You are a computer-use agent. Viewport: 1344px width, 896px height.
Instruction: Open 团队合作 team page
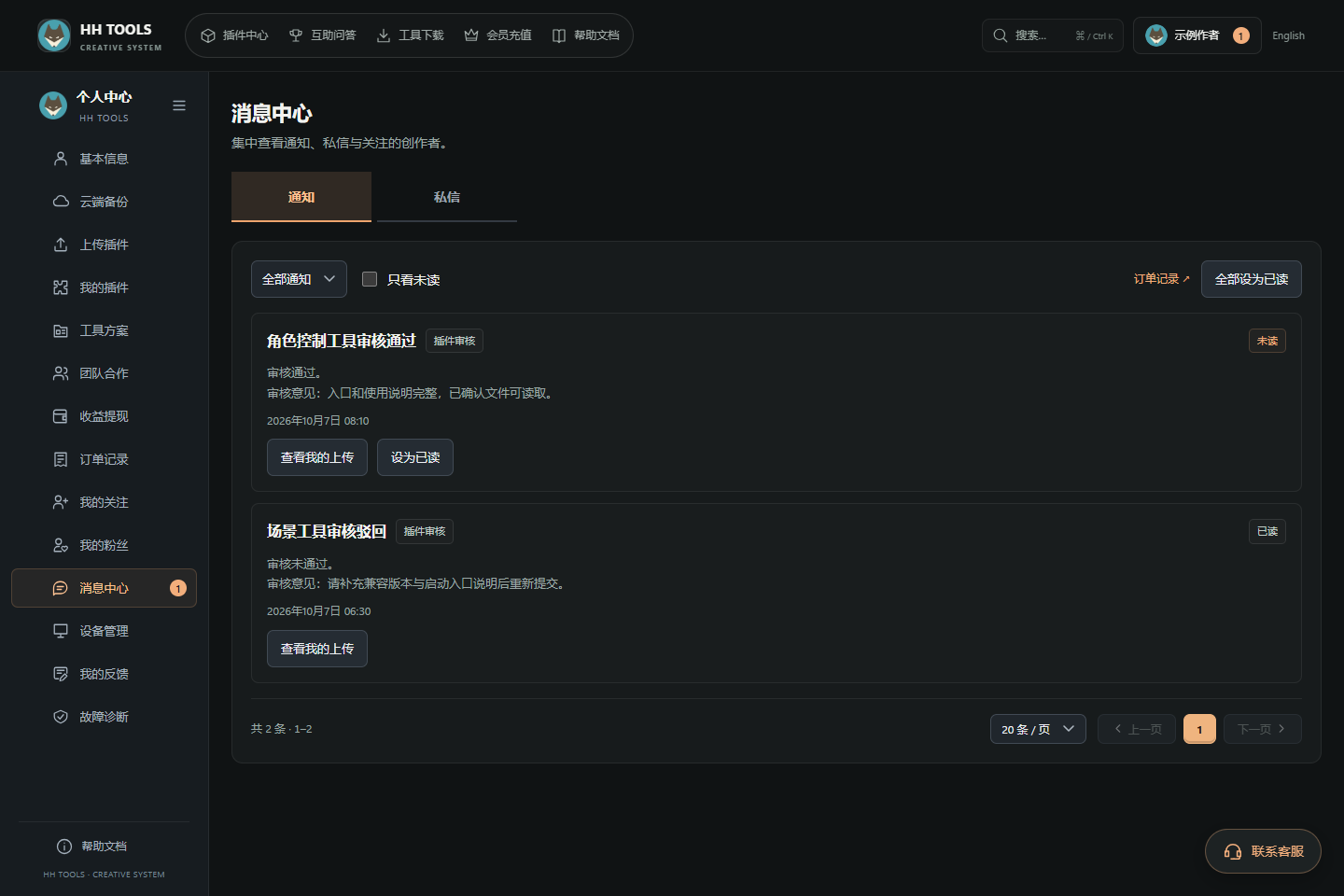click(104, 373)
